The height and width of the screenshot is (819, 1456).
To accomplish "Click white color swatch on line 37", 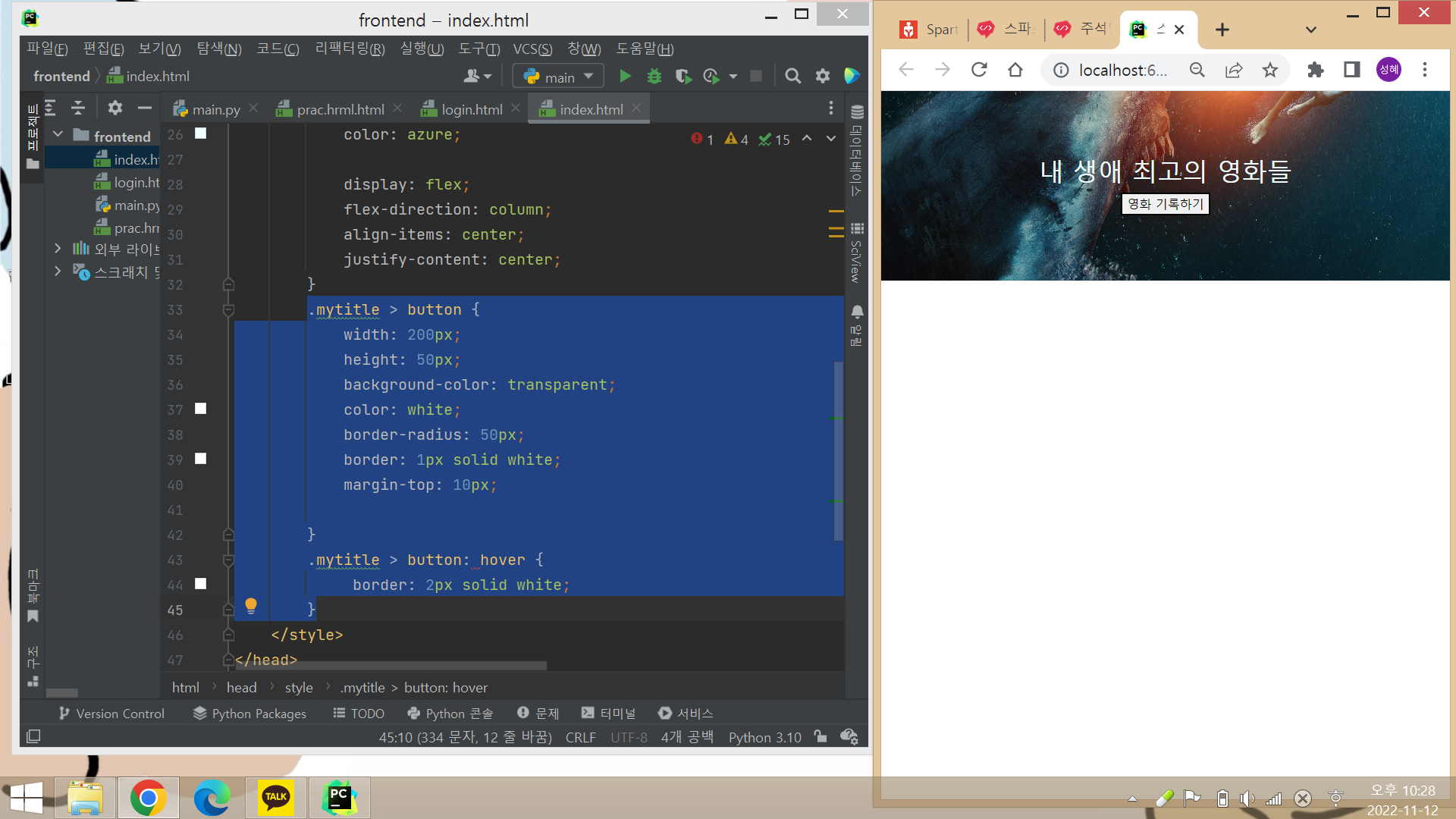I will [200, 409].
